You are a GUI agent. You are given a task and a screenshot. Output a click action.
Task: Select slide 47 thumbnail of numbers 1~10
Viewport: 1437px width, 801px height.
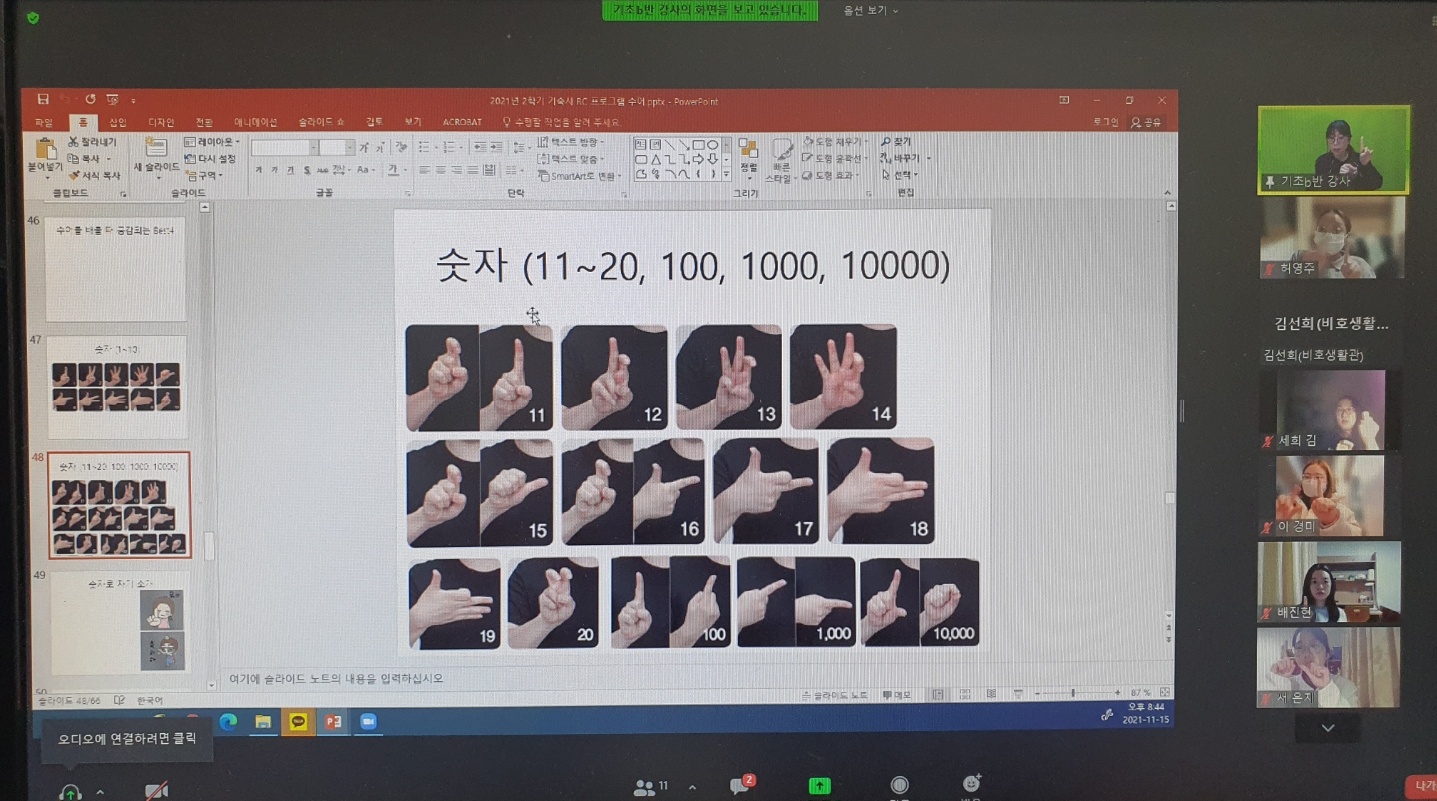coord(116,386)
